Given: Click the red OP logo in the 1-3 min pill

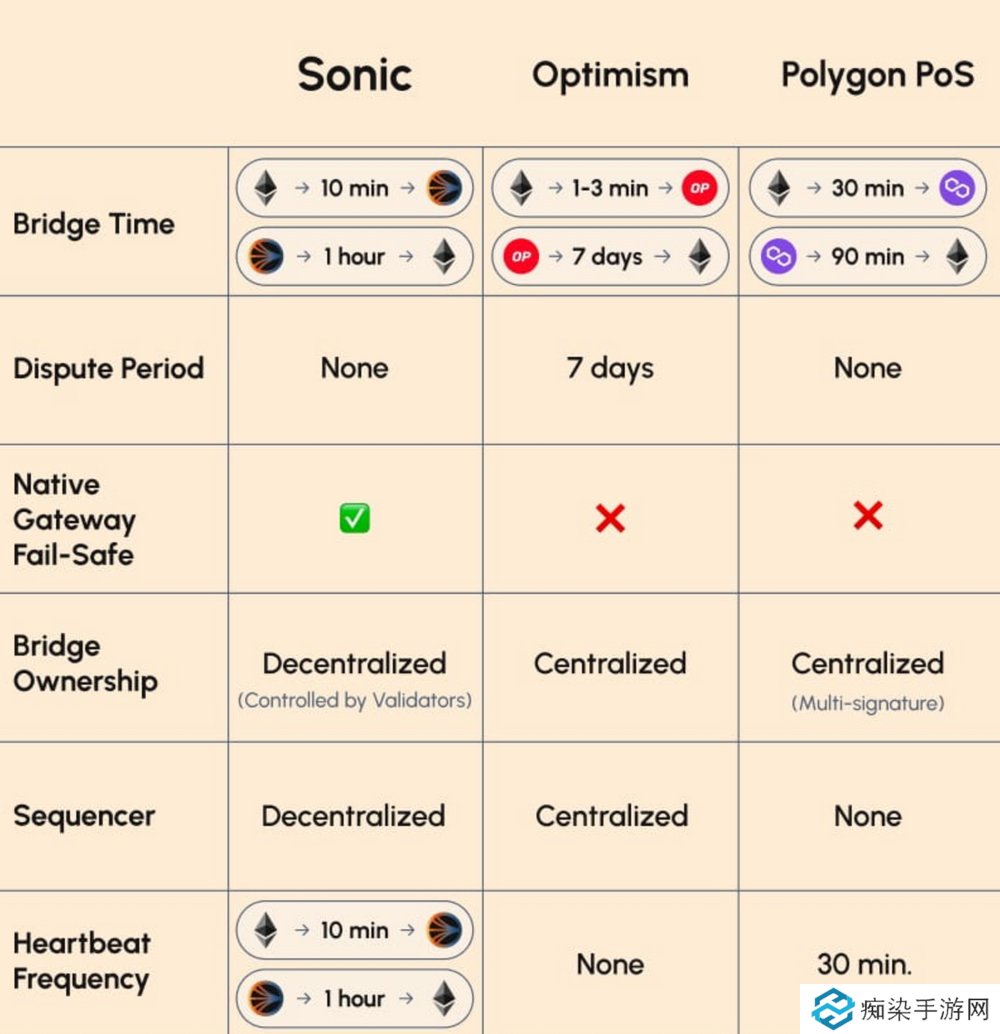Looking at the screenshot, I should [699, 188].
